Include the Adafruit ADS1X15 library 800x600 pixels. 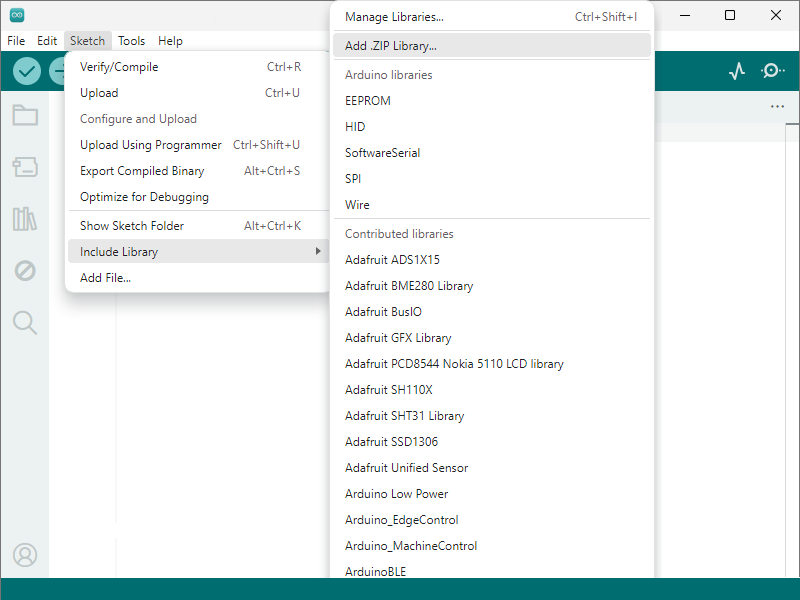coord(492,260)
